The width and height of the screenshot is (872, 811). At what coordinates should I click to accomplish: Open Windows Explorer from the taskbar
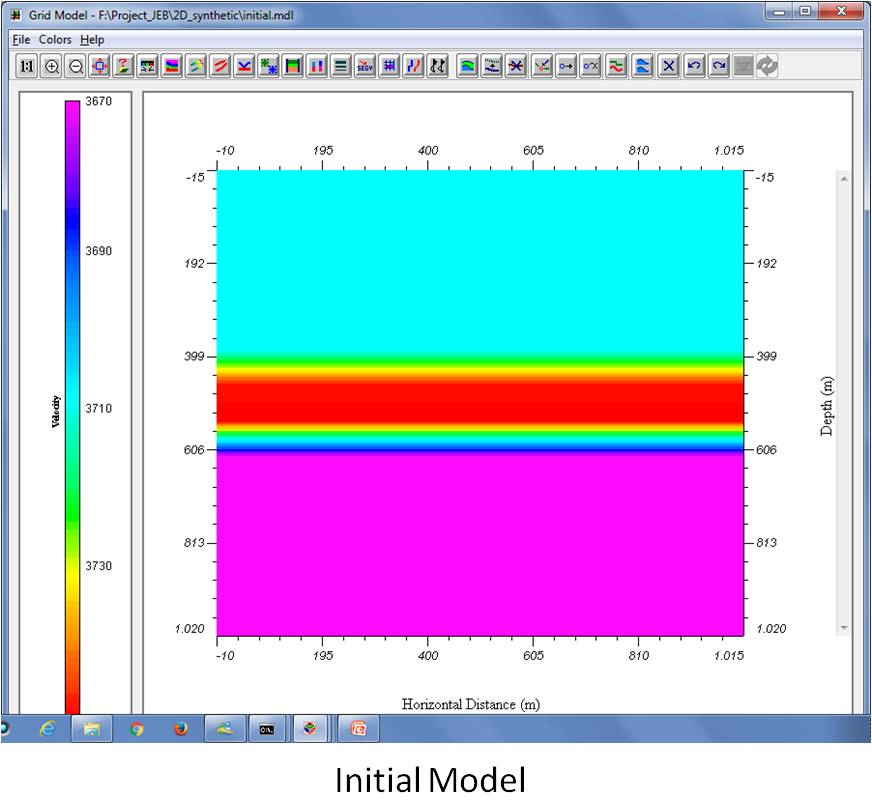(93, 729)
